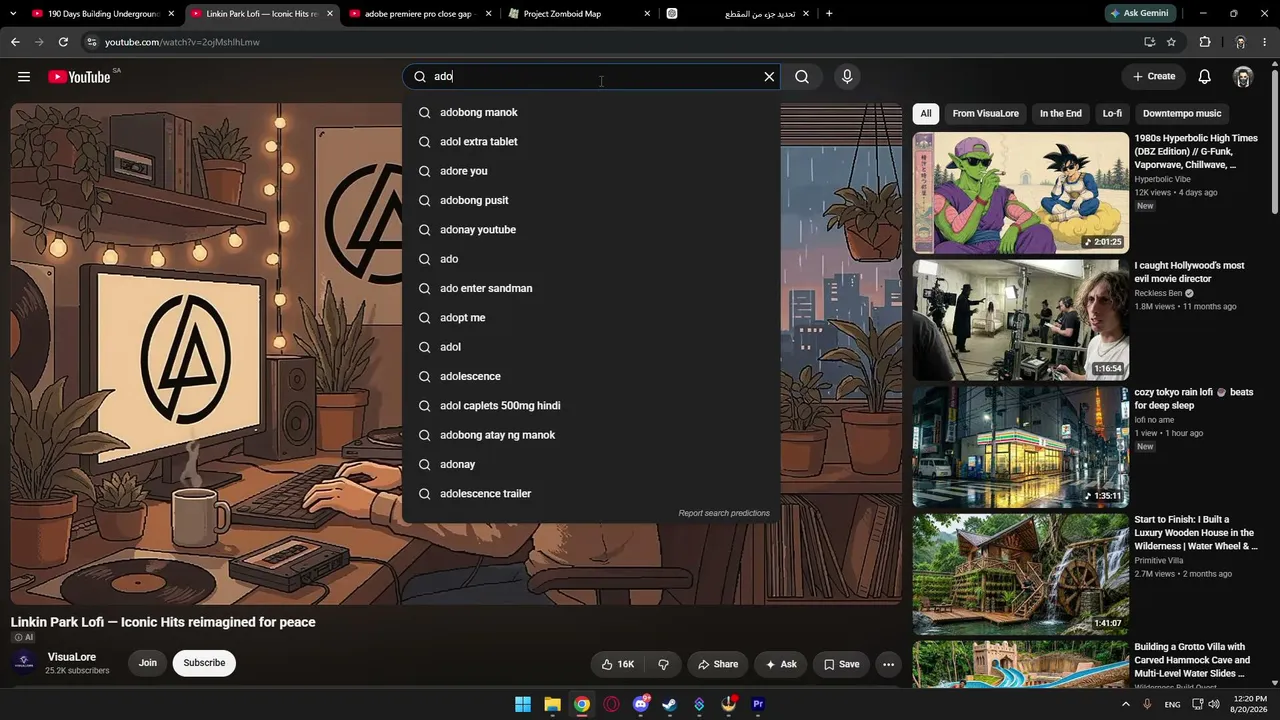Join the VisuaLore channel membership
The image size is (1280, 720).
point(148,663)
